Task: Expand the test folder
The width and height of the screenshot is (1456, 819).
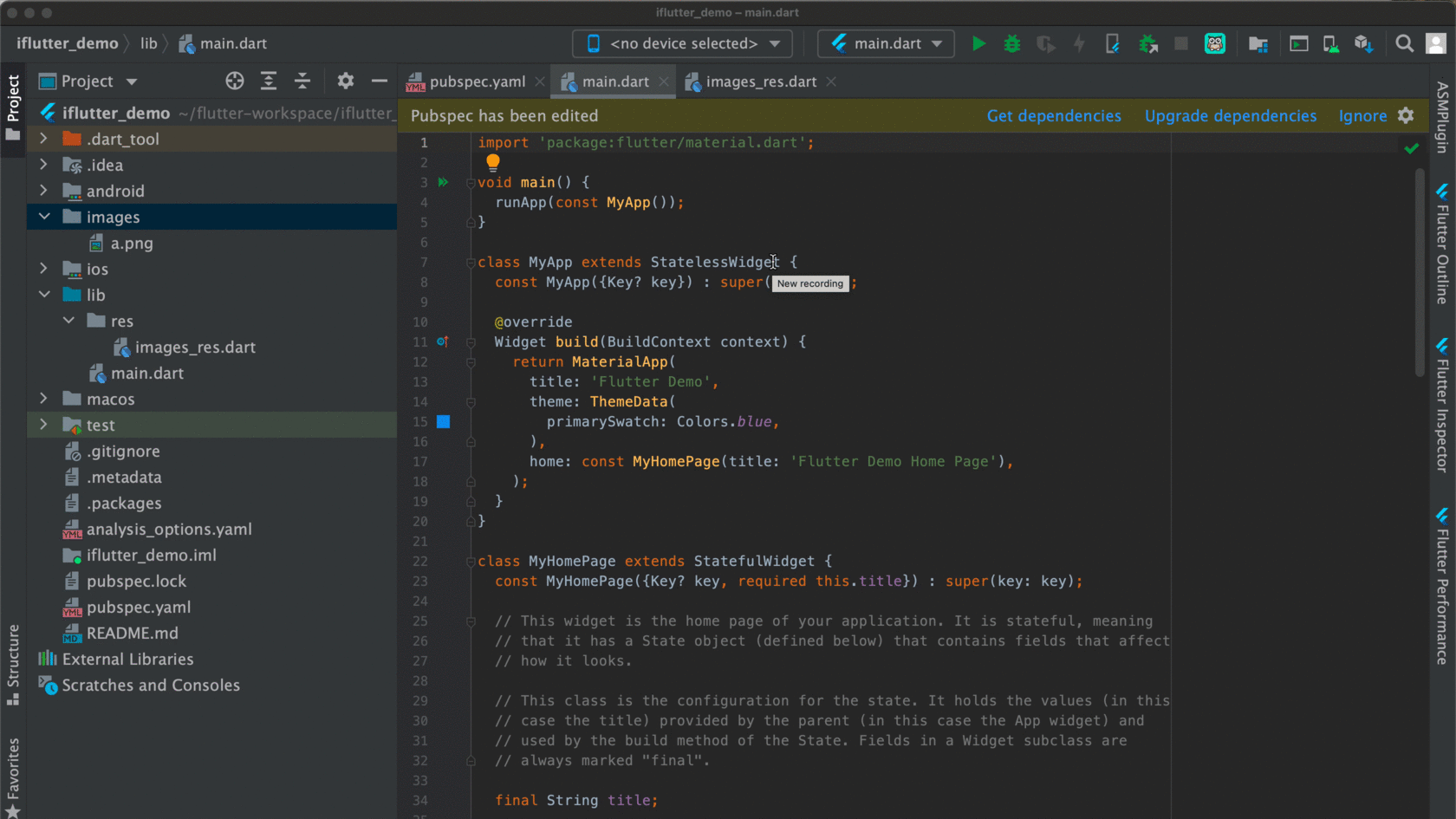Action: (43, 425)
